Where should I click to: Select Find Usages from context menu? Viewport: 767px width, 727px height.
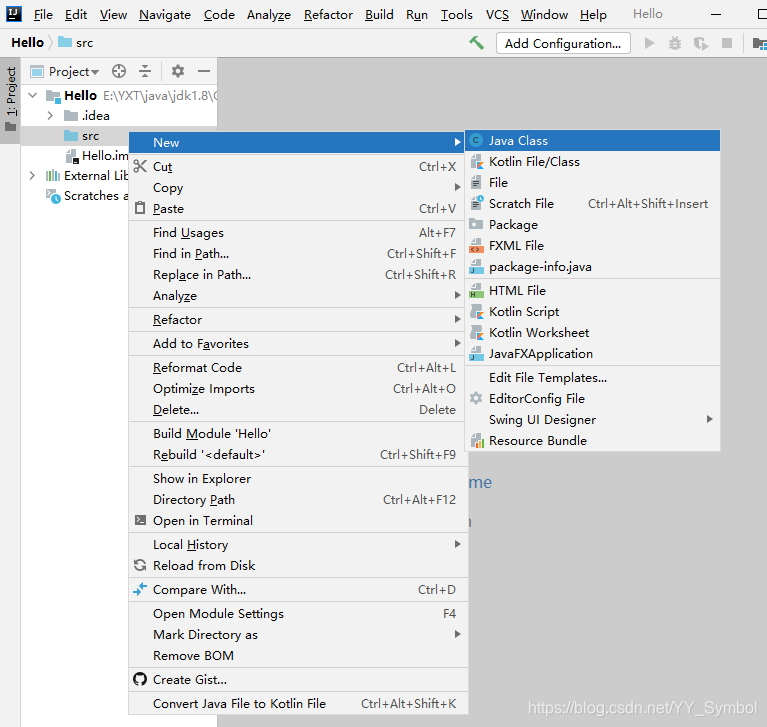pos(298,232)
